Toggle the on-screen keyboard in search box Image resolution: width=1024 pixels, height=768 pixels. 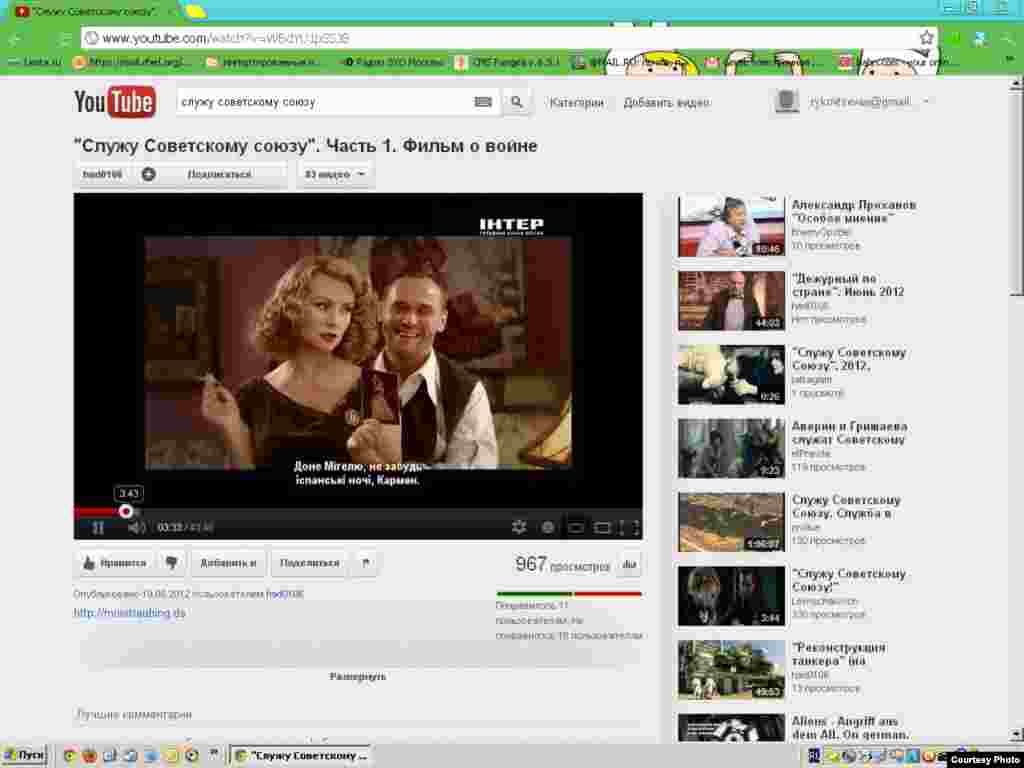(x=483, y=102)
